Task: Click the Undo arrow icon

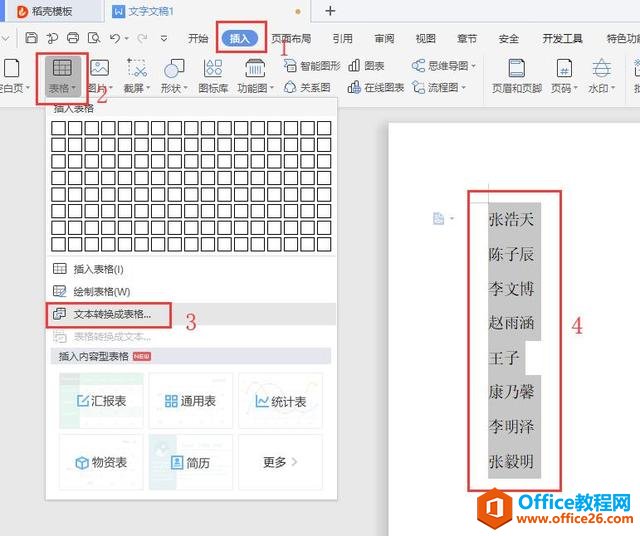Action: [115, 38]
